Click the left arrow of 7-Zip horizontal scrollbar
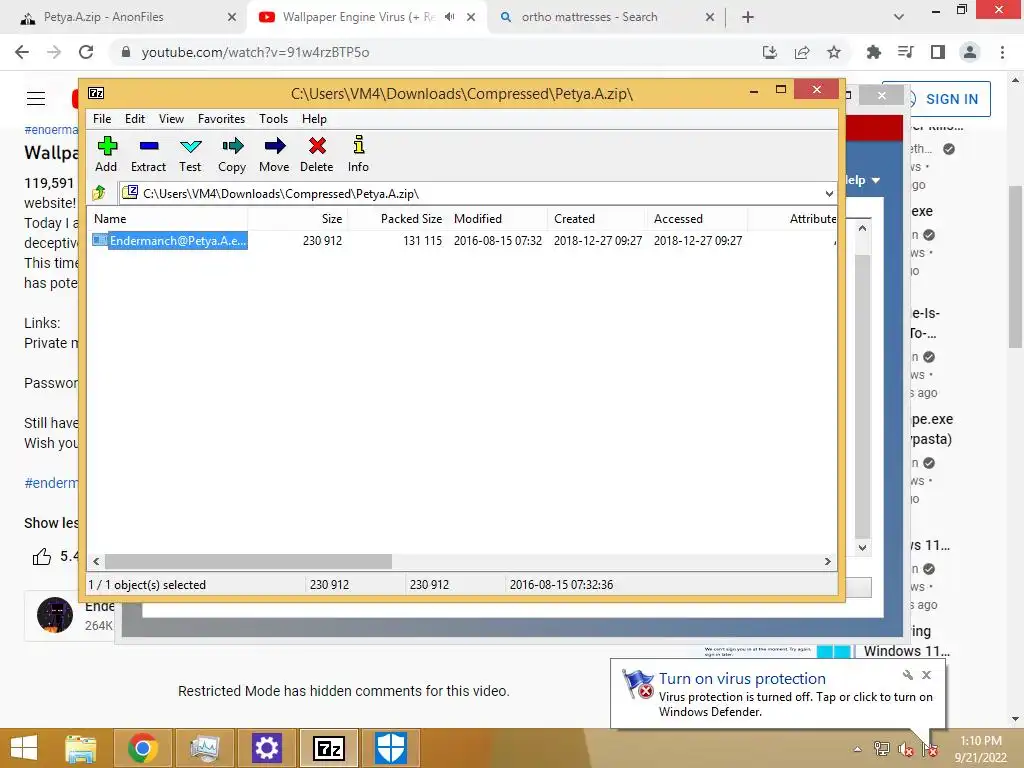1024x768 pixels. [x=97, y=562]
